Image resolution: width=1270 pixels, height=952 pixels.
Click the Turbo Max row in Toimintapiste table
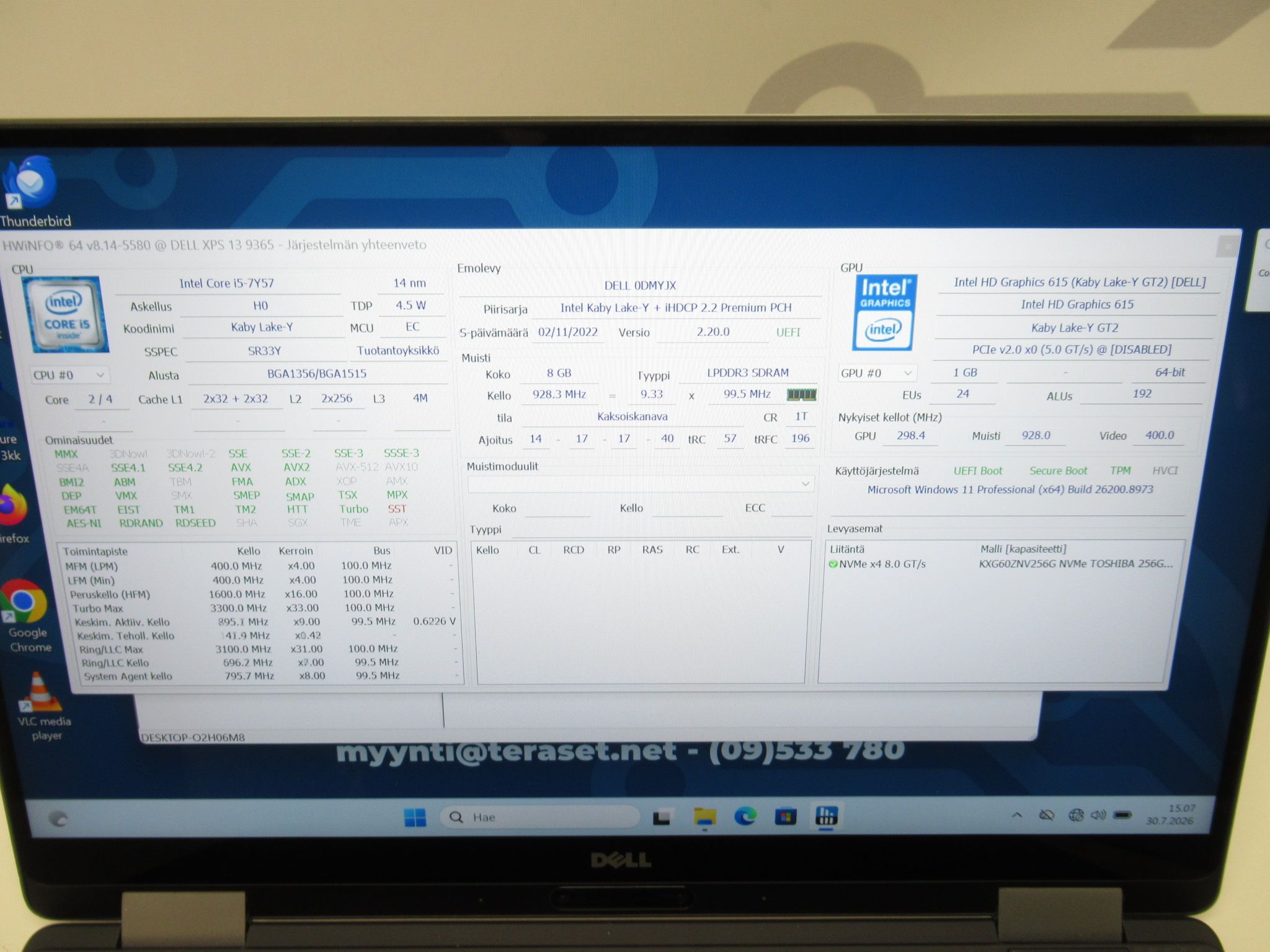(x=263, y=608)
